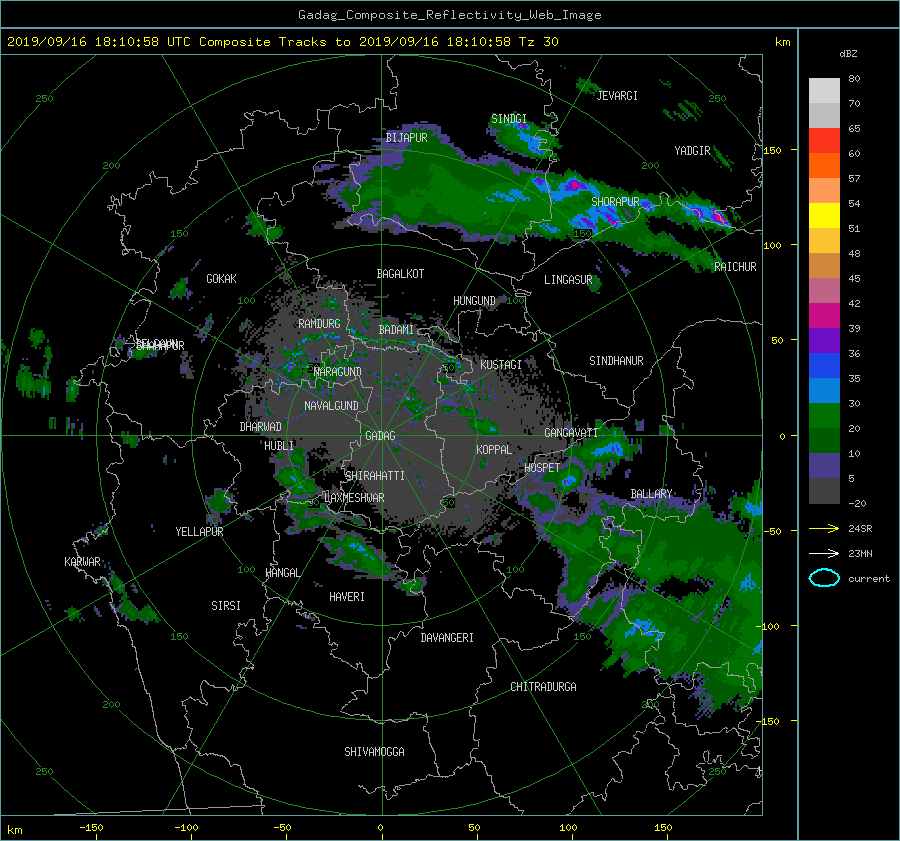Screen dimensions: 900x841
Task: Click the green 20-30 dBZ color swatch
Action: [x=824, y=416]
